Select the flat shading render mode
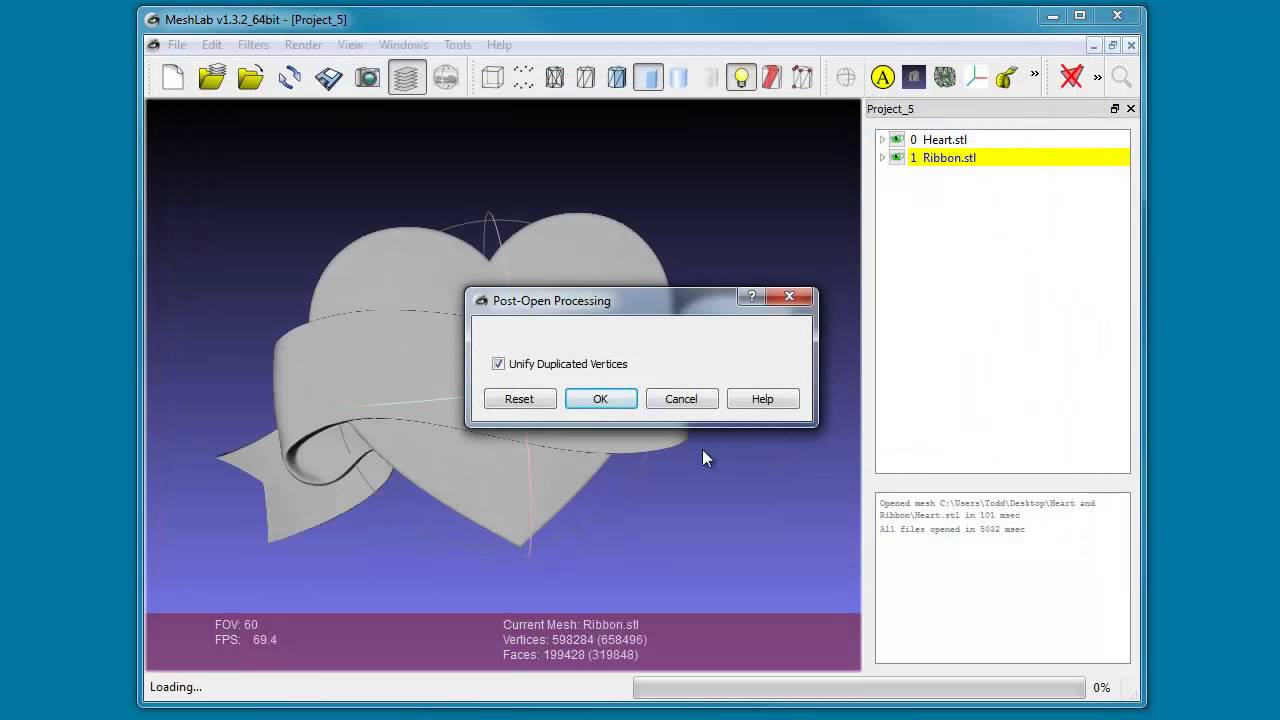Screen dimensions: 1280x720 coord(648,77)
